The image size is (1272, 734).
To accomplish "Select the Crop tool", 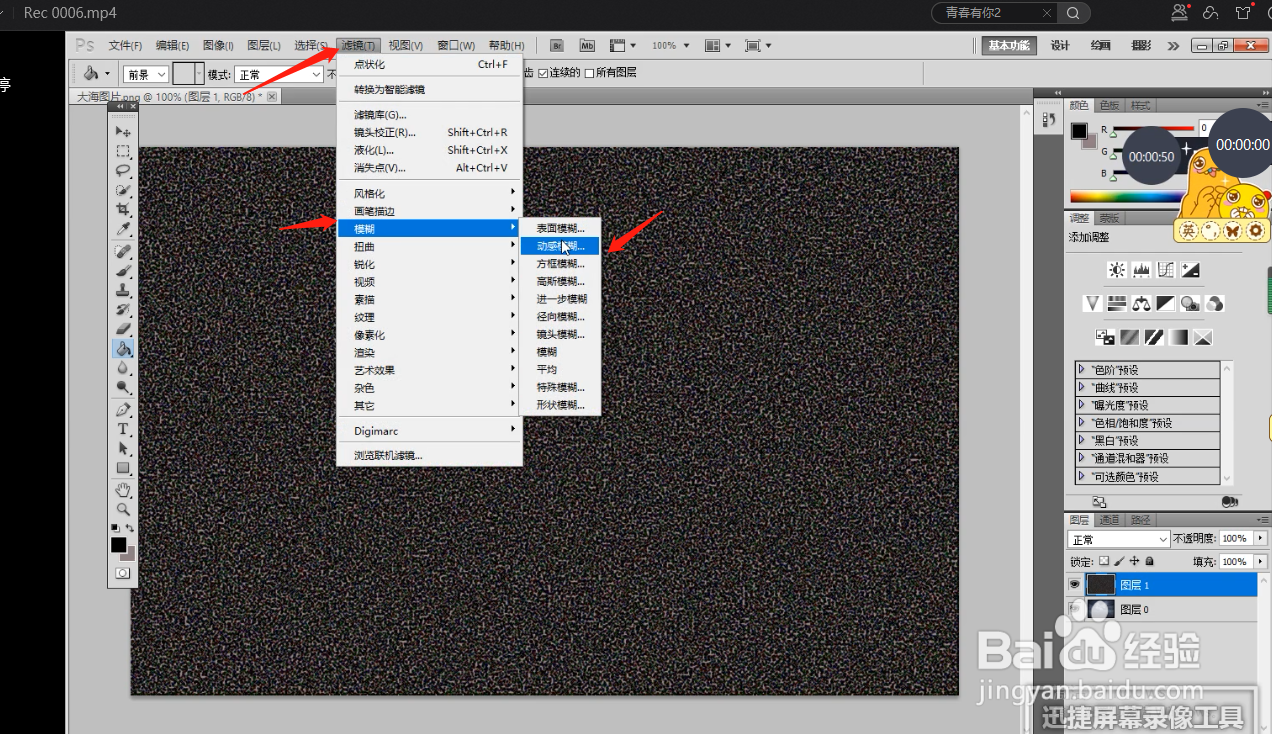I will click(123, 210).
